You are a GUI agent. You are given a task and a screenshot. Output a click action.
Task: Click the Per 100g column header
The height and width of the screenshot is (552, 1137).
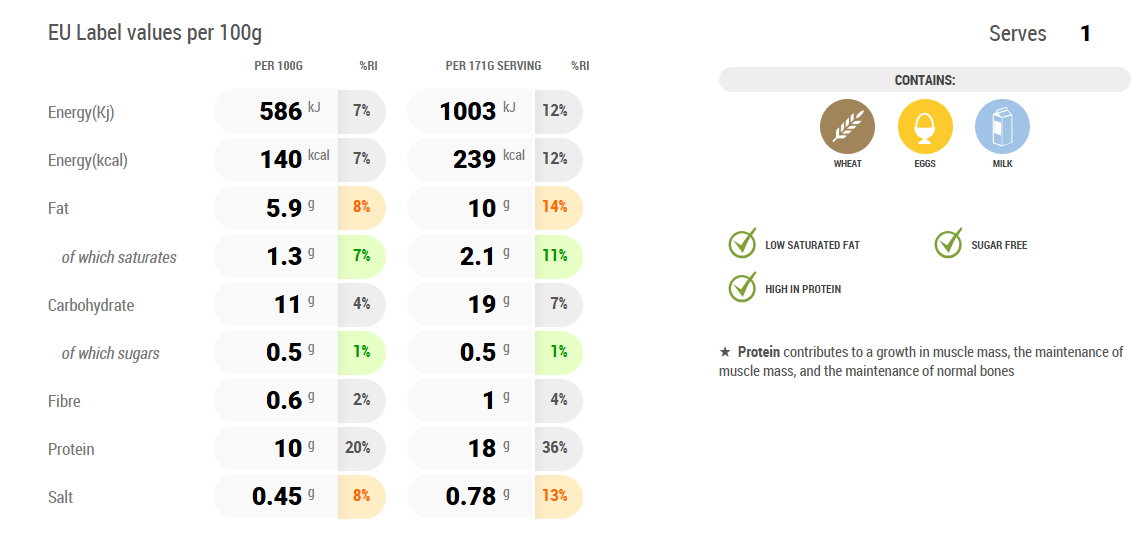(278, 66)
